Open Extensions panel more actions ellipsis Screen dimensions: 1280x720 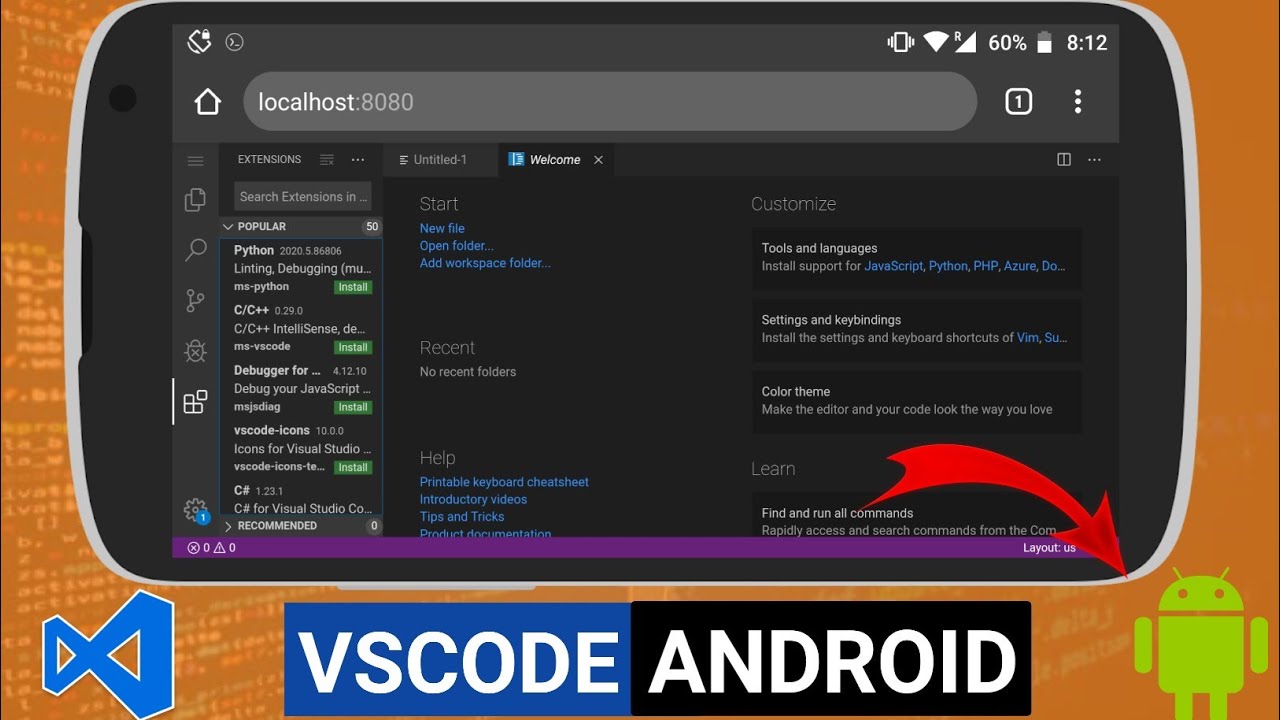358,160
